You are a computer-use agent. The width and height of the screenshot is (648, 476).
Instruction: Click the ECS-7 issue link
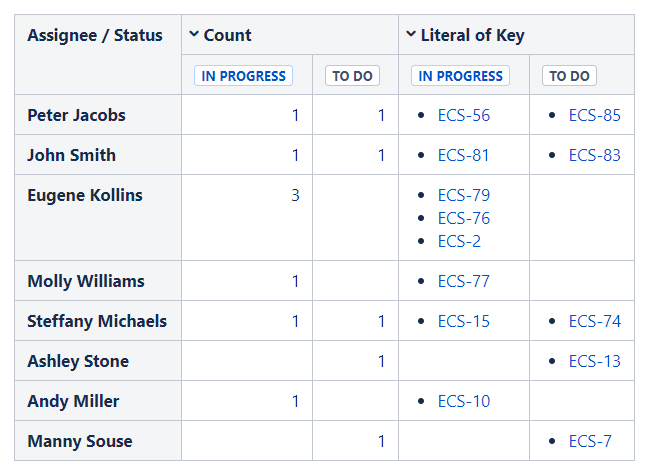tap(590, 441)
